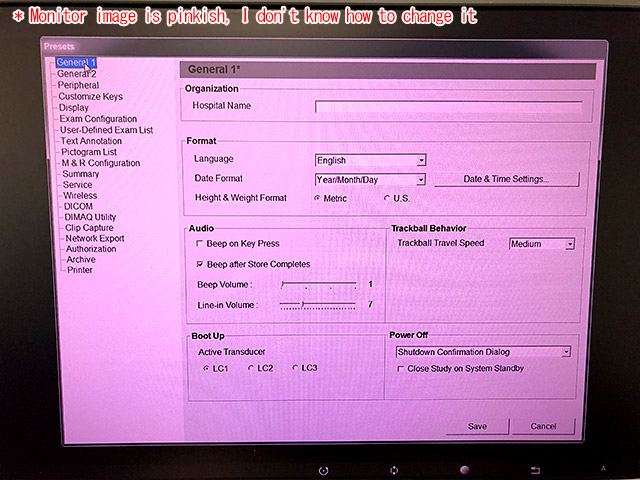Select Metric height and weight format
640x480 pixels.
click(331, 198)
